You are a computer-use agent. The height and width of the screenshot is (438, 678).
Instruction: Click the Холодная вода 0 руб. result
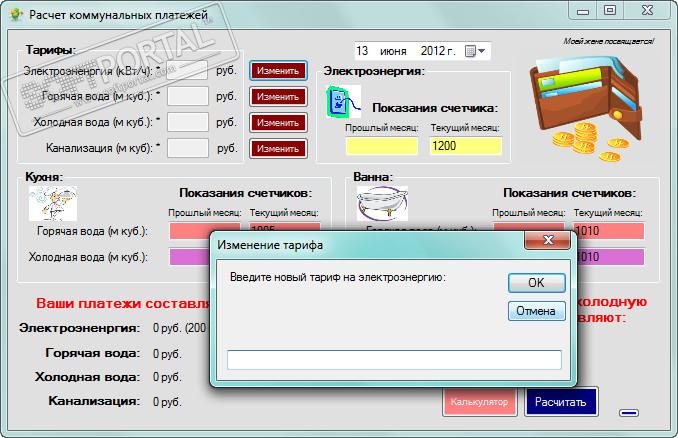coord(167,377)
